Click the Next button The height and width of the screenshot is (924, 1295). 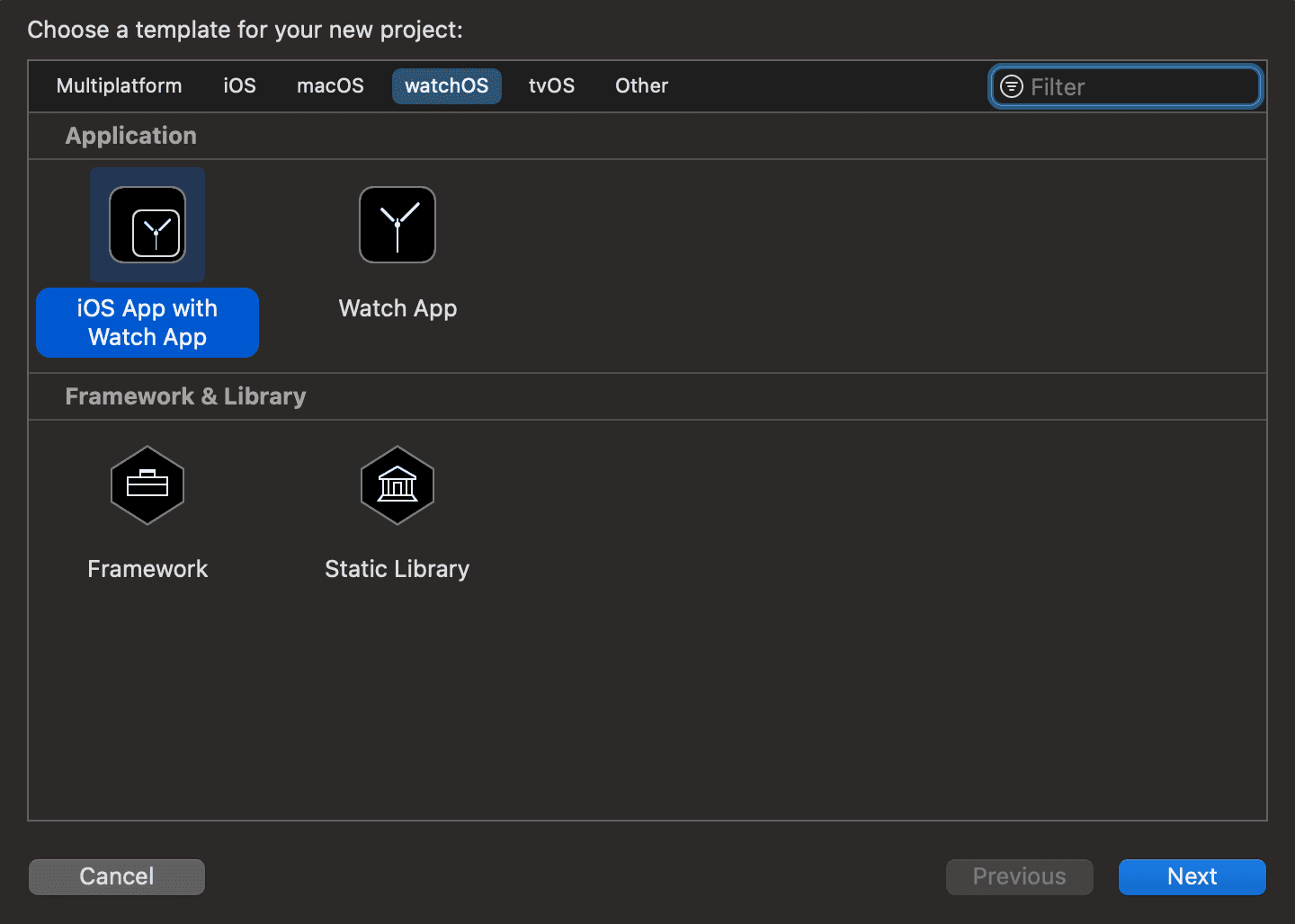[1192, 876]
